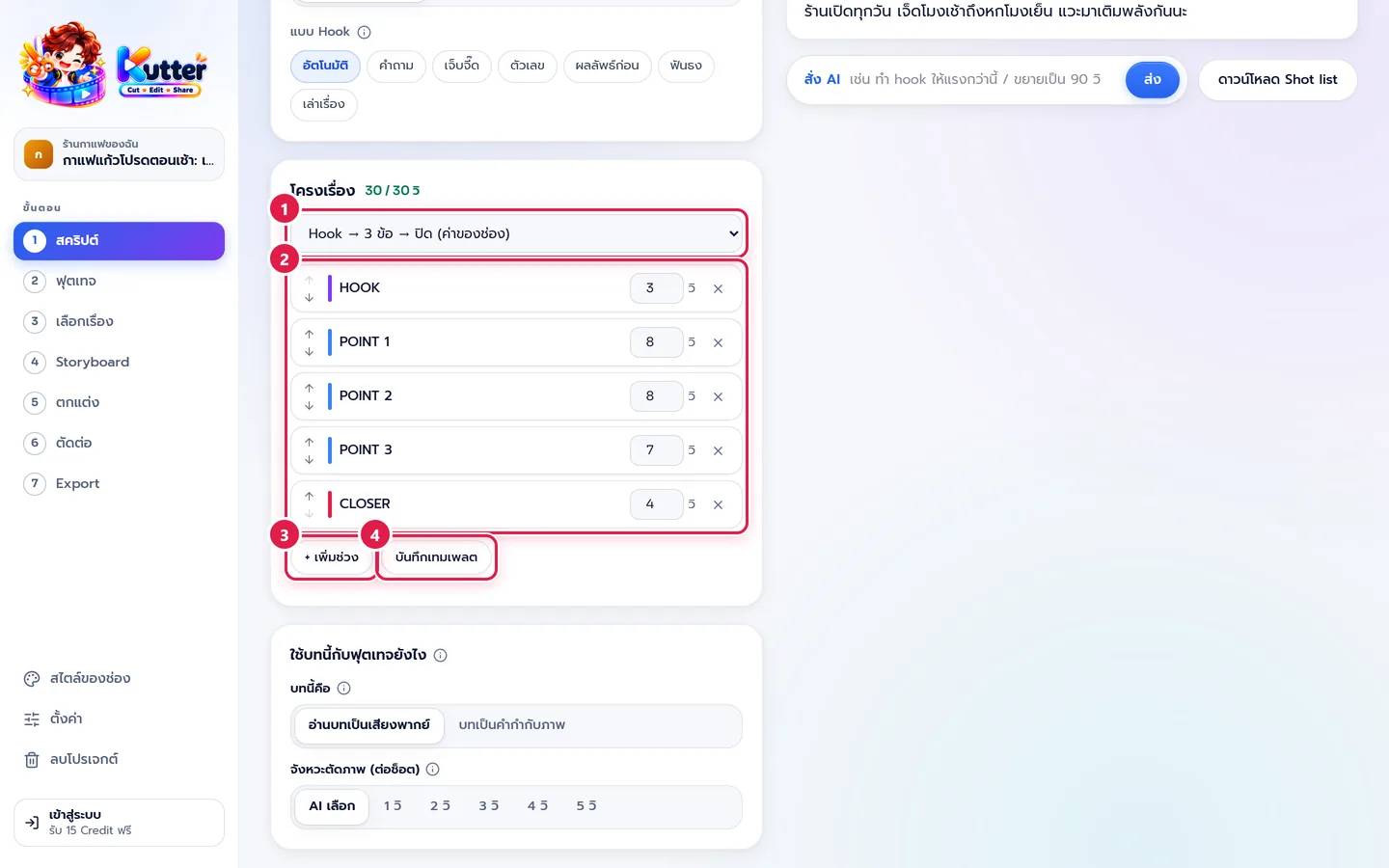Select บทเป็นคำกำกับภาพ script mode
Viewport: 1389px width, 868px height.
coord(512,725)
